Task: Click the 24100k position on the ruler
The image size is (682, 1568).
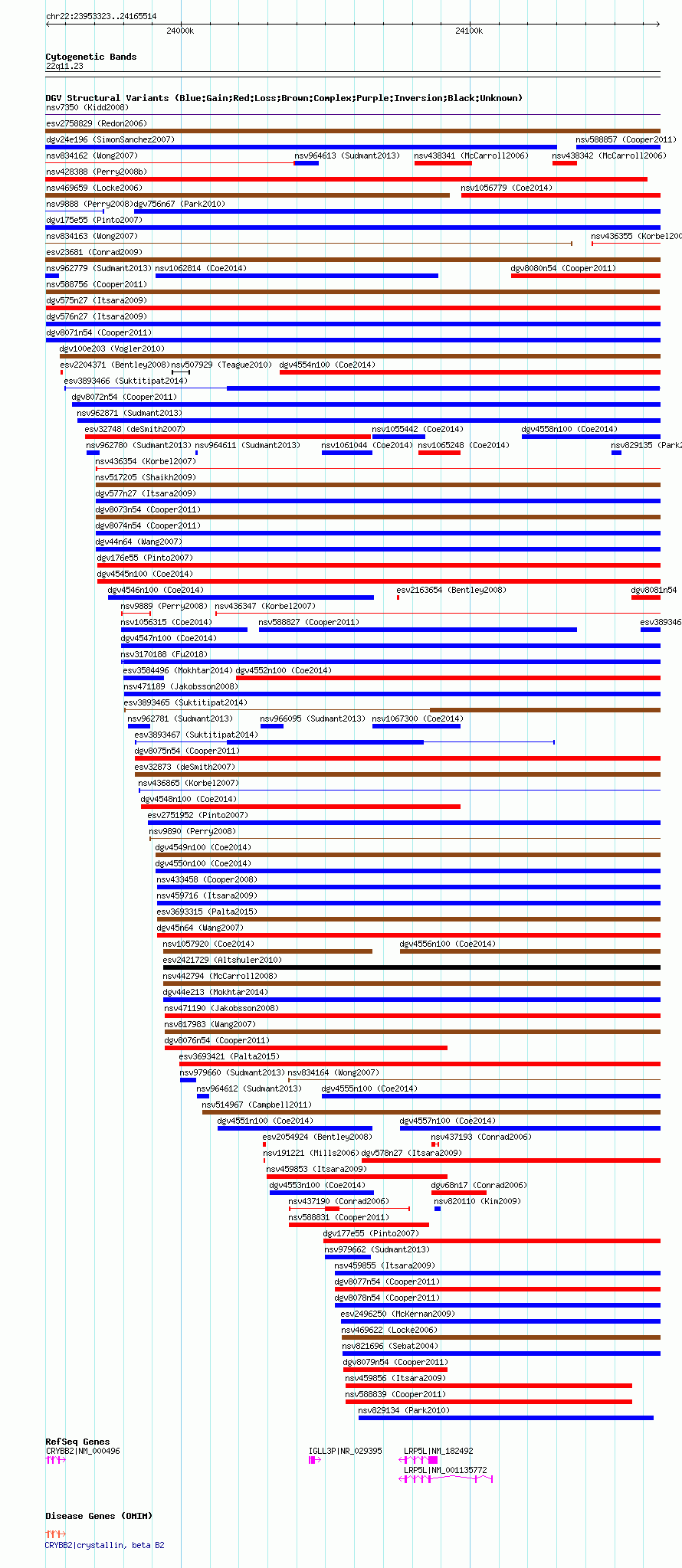Action: tap(469, 31)
